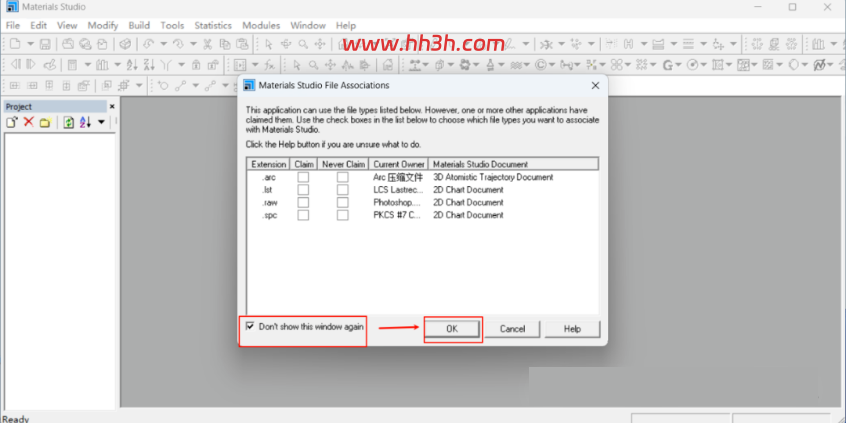Viewport: 846px width, 423px height.
Task: Open the File menu
Action: pos(12,25)
